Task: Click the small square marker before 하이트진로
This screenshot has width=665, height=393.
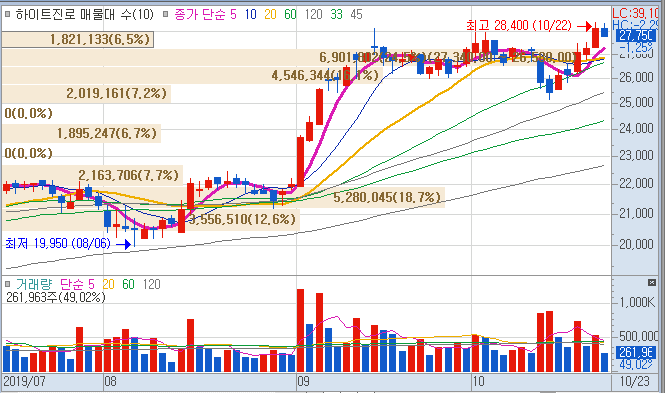Action: pos(7,14)
